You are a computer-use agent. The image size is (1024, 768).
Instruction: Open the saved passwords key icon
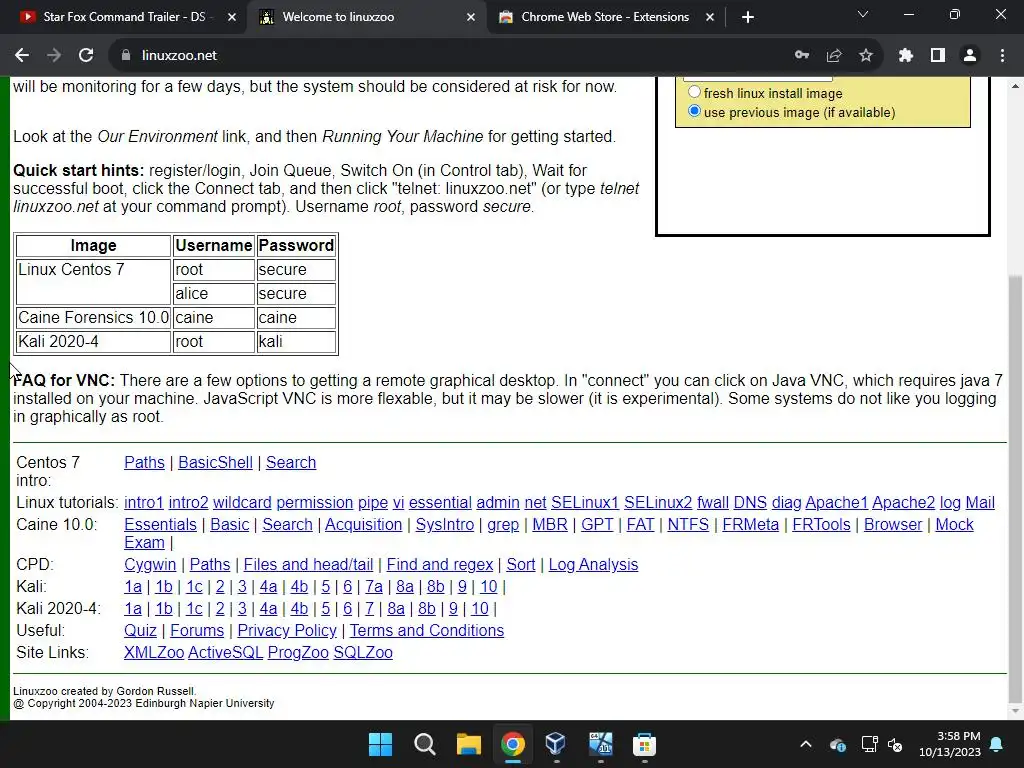(x=802, y=56)
